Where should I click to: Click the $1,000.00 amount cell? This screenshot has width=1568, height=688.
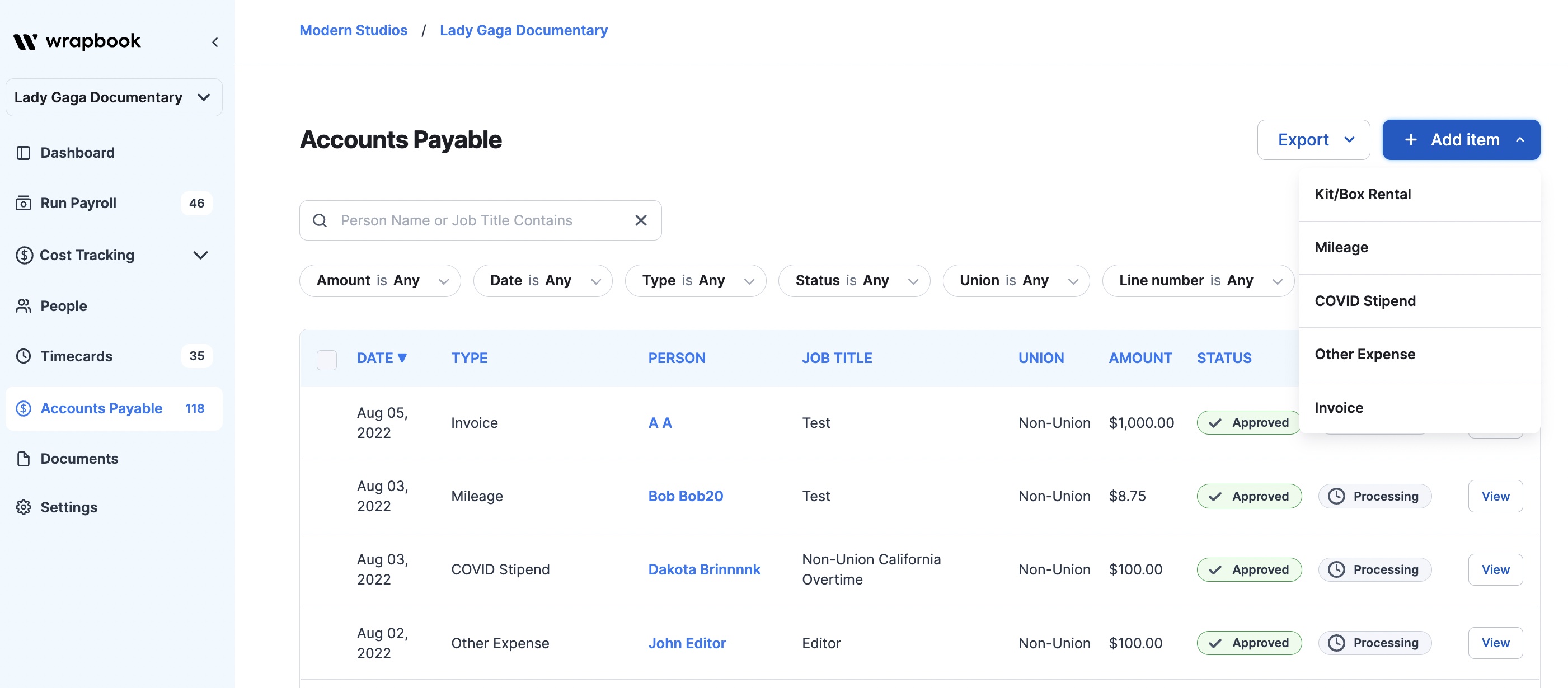point(1141,423)
